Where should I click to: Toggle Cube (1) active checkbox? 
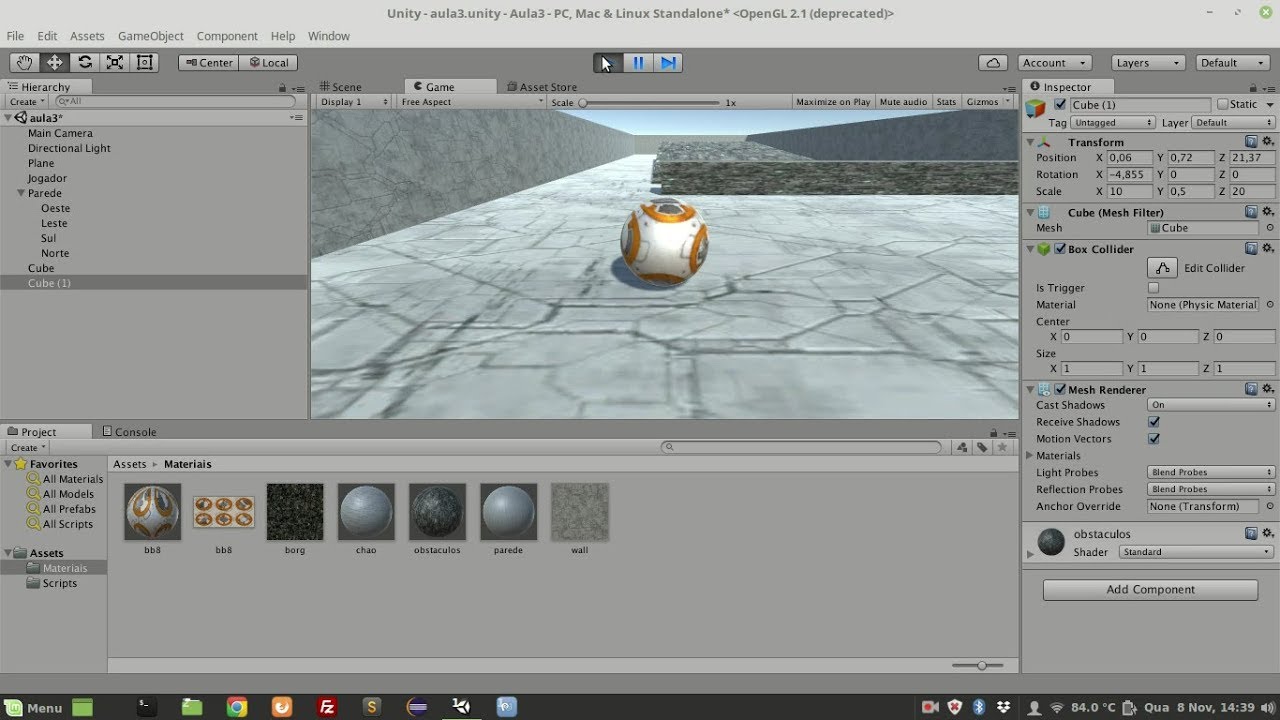[1060, 104]
